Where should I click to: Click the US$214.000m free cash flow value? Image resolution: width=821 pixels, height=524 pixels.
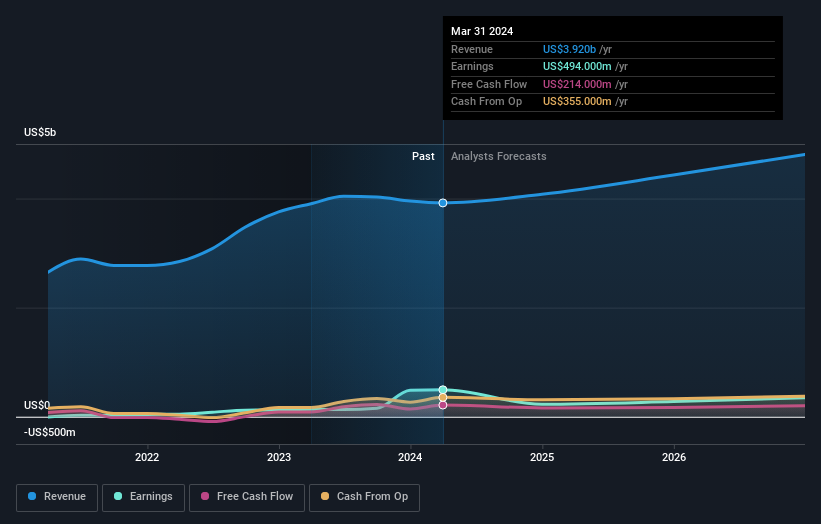[x=577, y=84]
